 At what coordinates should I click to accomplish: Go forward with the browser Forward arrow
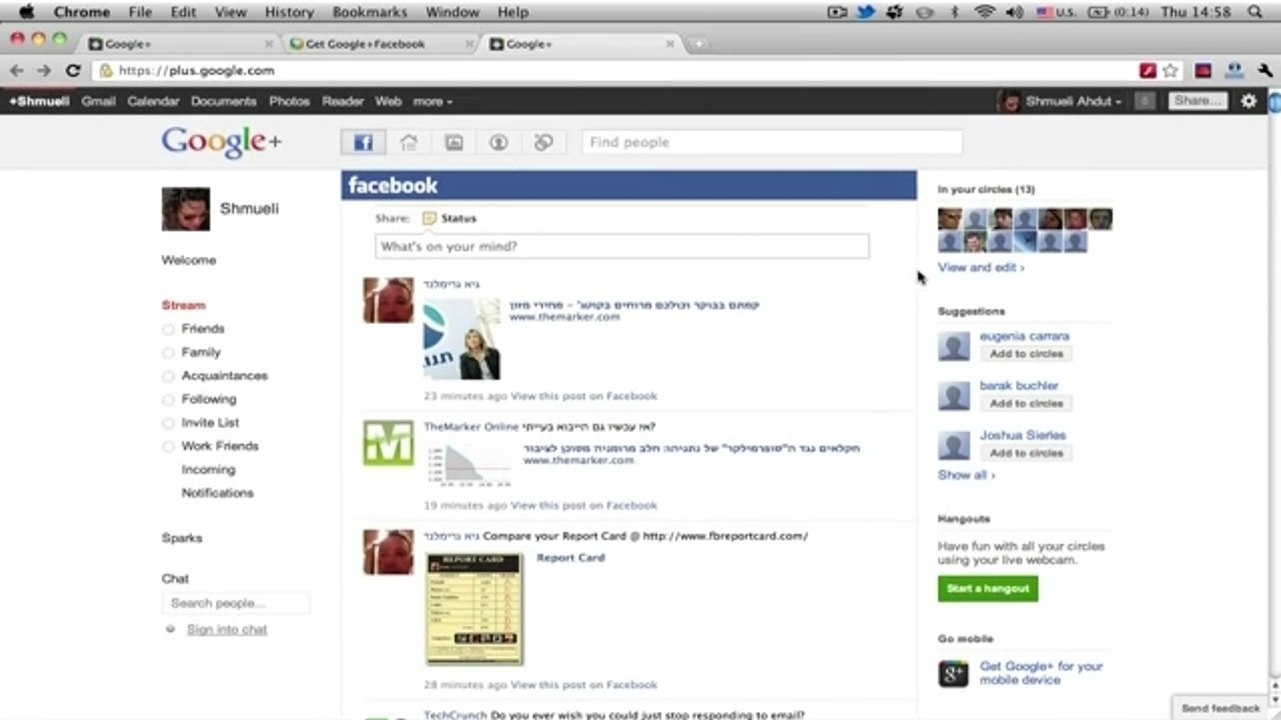tap(44, 71)
